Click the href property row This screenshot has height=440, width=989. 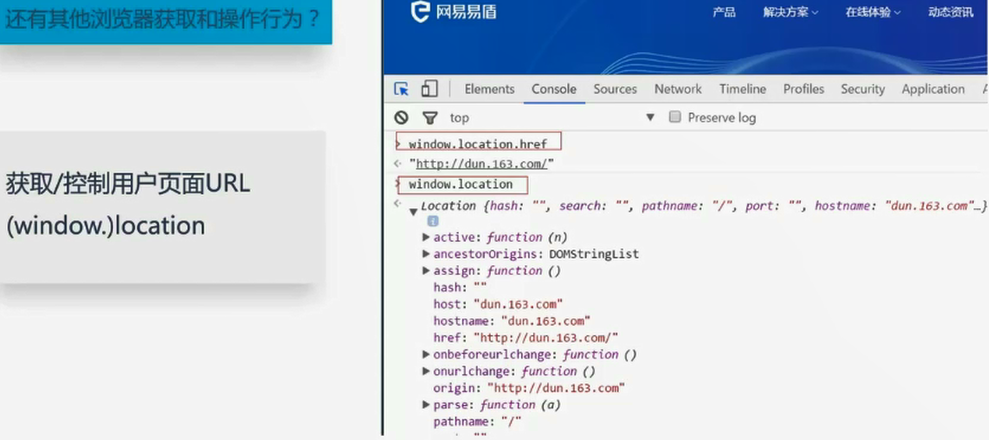click(525, 338)
